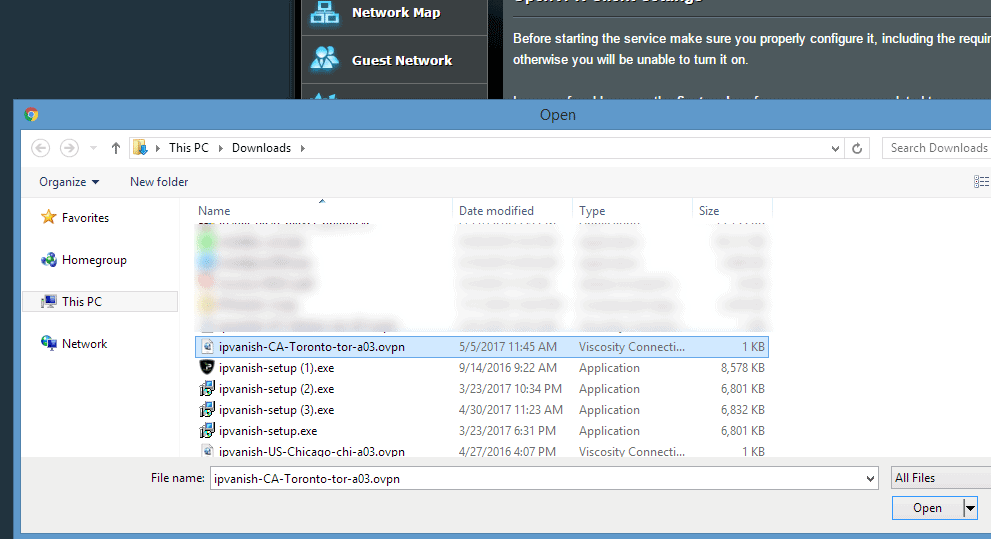
Task: Open the All Files type filter
Action: tap(941, 478)
